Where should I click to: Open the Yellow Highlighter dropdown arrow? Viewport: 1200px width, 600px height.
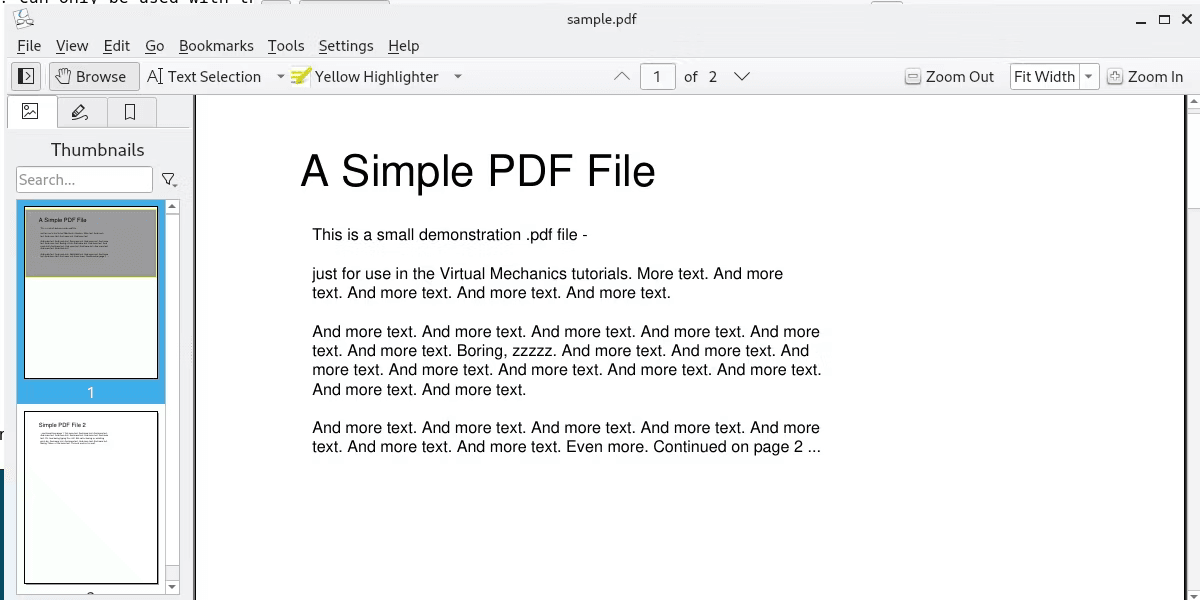pos(457,76)
